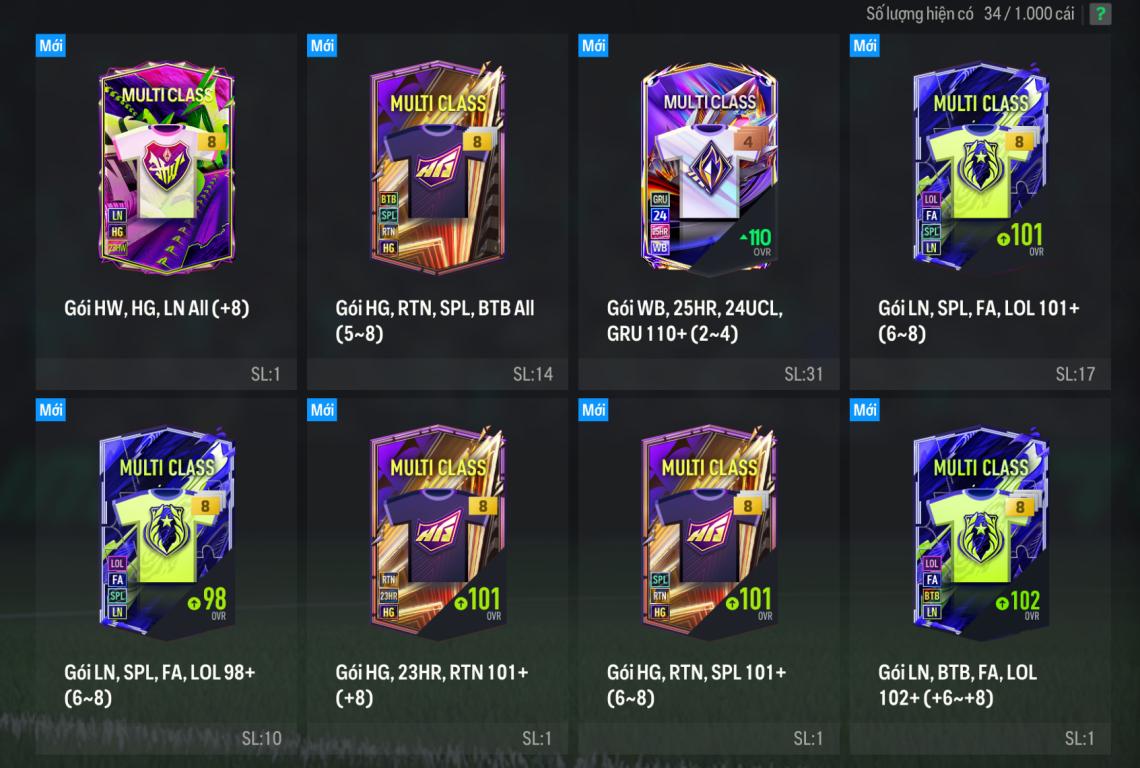This screenshot has width=1140, height=768.
Task: Select the LN, SPL, FA, LOL 101+ pack image
Action: point(980,167)
